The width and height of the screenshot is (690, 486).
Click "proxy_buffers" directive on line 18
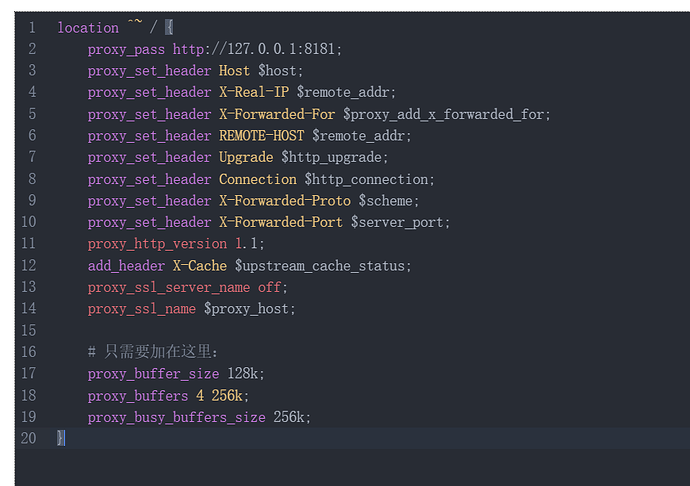[x=138, y=396]
